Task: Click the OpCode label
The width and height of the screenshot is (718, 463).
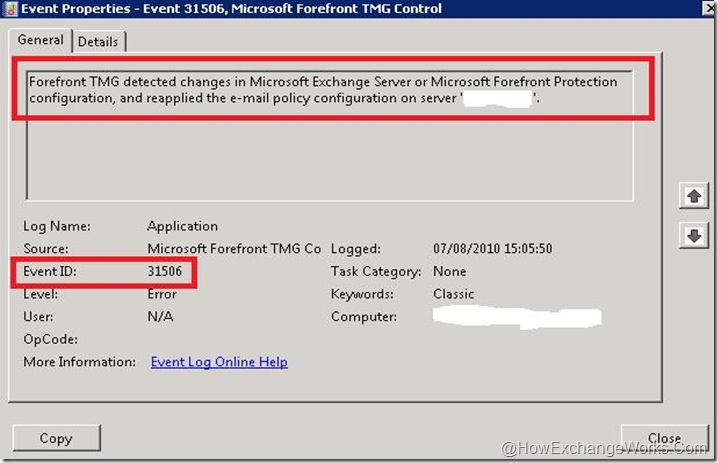Action: [50, 339]
